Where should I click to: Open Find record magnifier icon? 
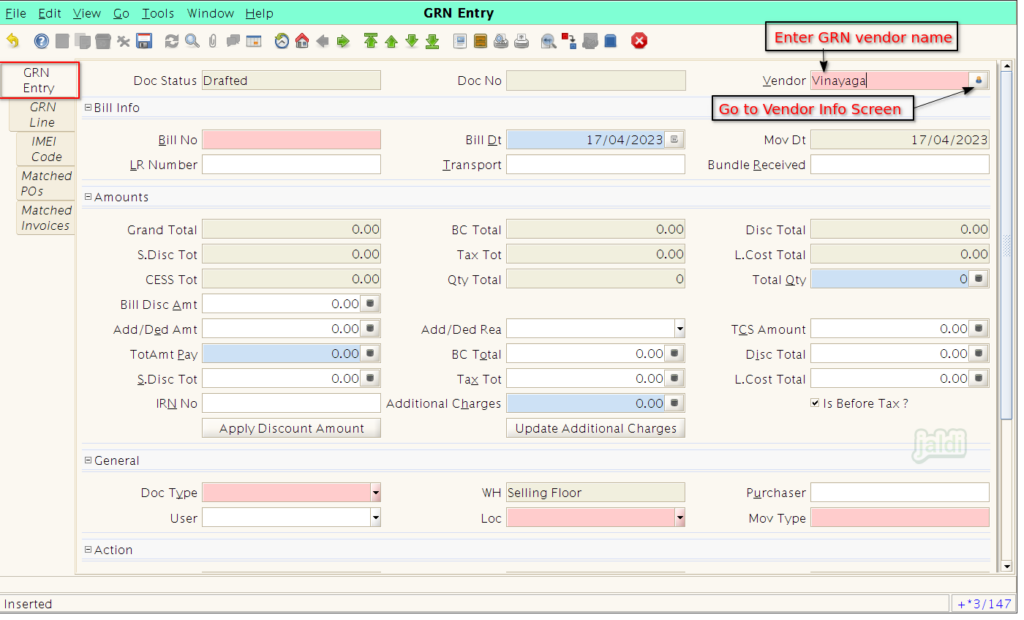point(192,41)
